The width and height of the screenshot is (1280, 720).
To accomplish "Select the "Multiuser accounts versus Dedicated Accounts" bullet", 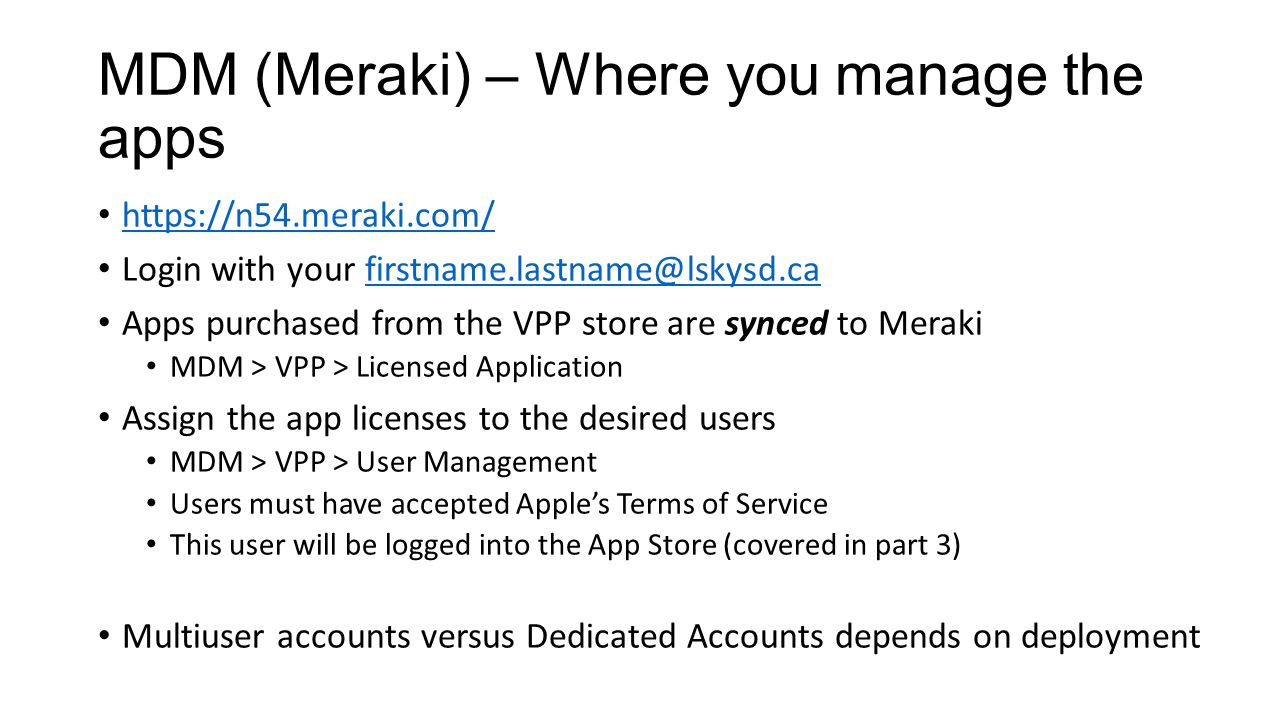I will (x=661, y=637).
